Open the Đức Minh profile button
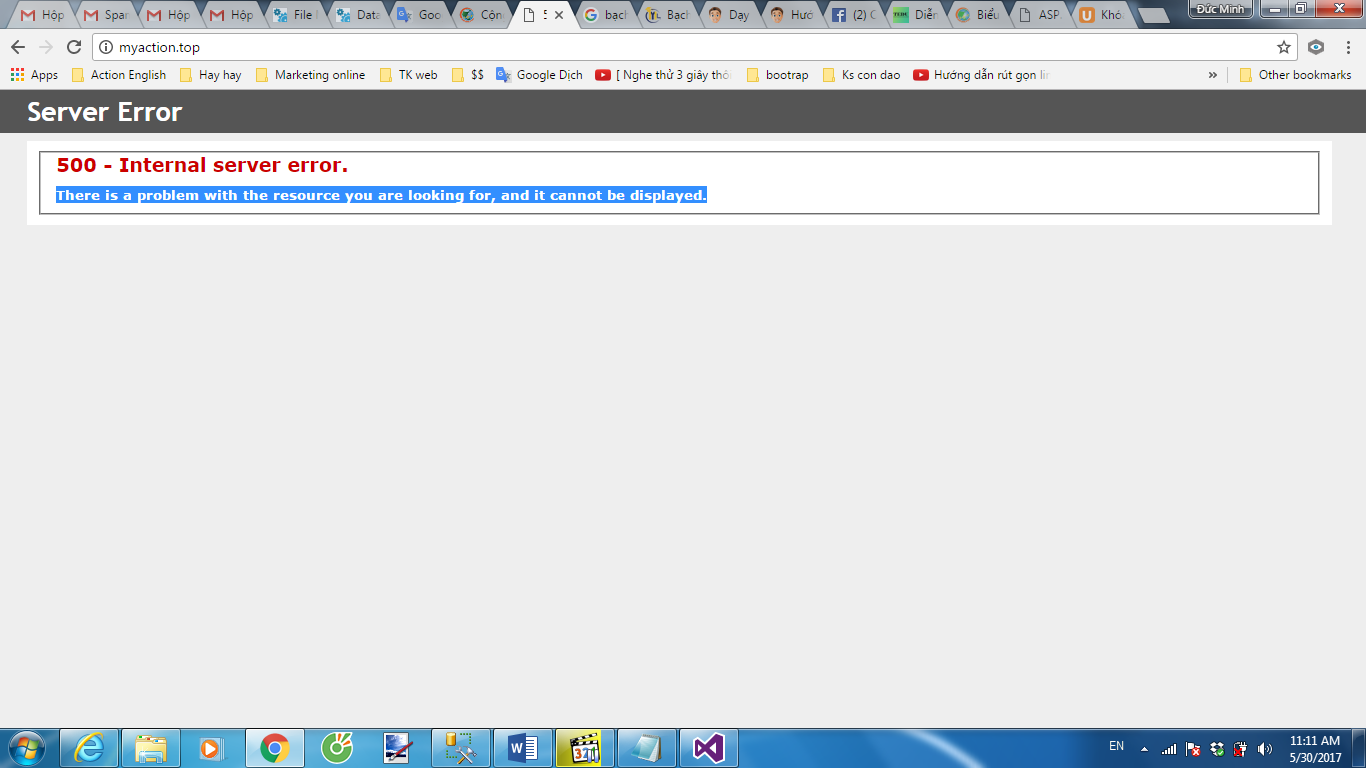 [1219, 9]
